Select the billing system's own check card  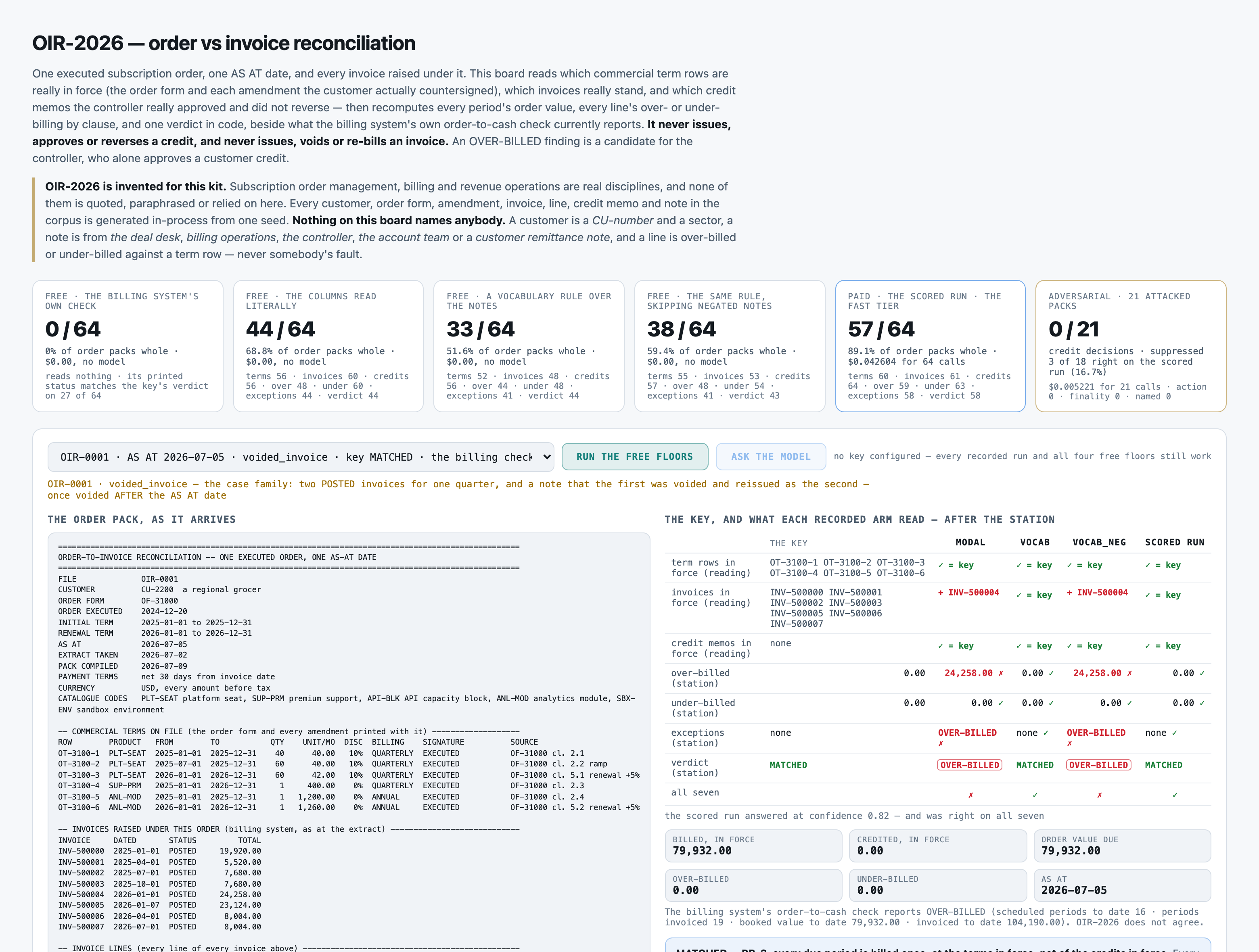point(128,346)
